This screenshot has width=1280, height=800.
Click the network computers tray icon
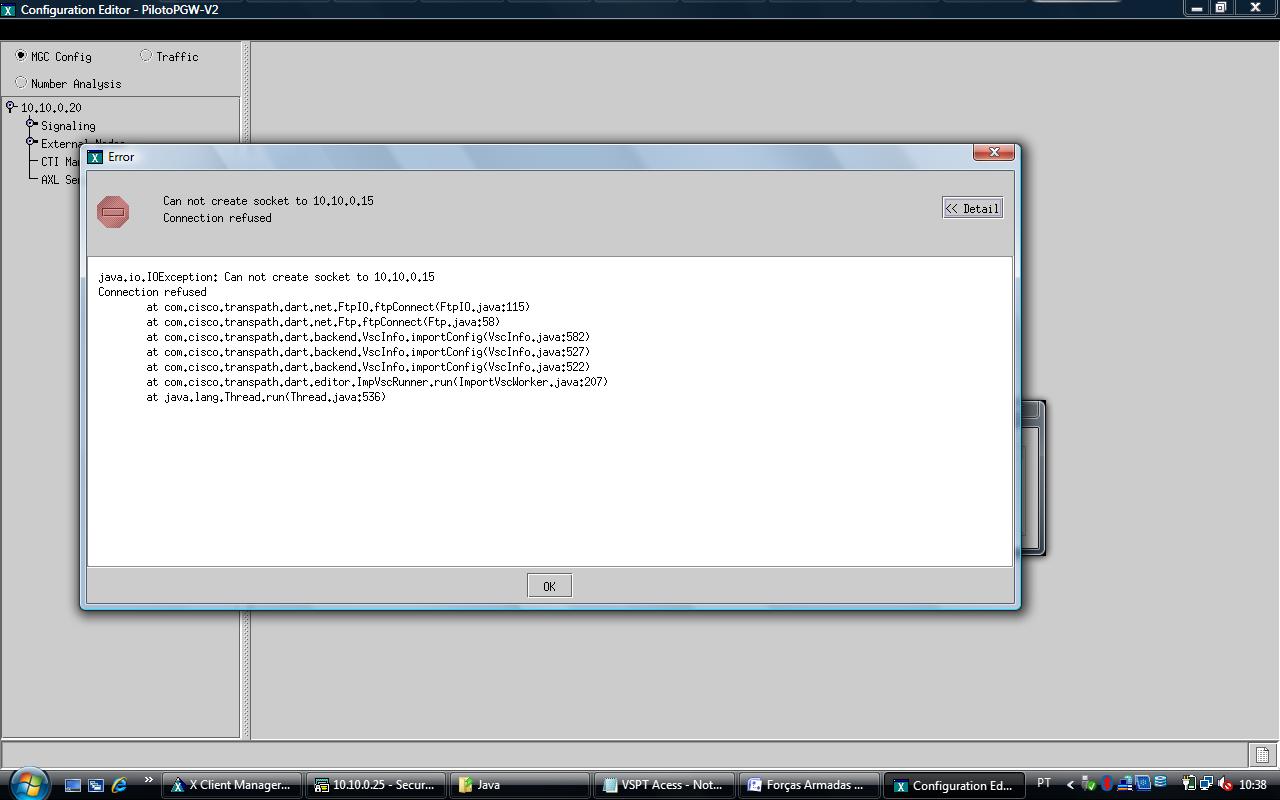coord(1207,784)
